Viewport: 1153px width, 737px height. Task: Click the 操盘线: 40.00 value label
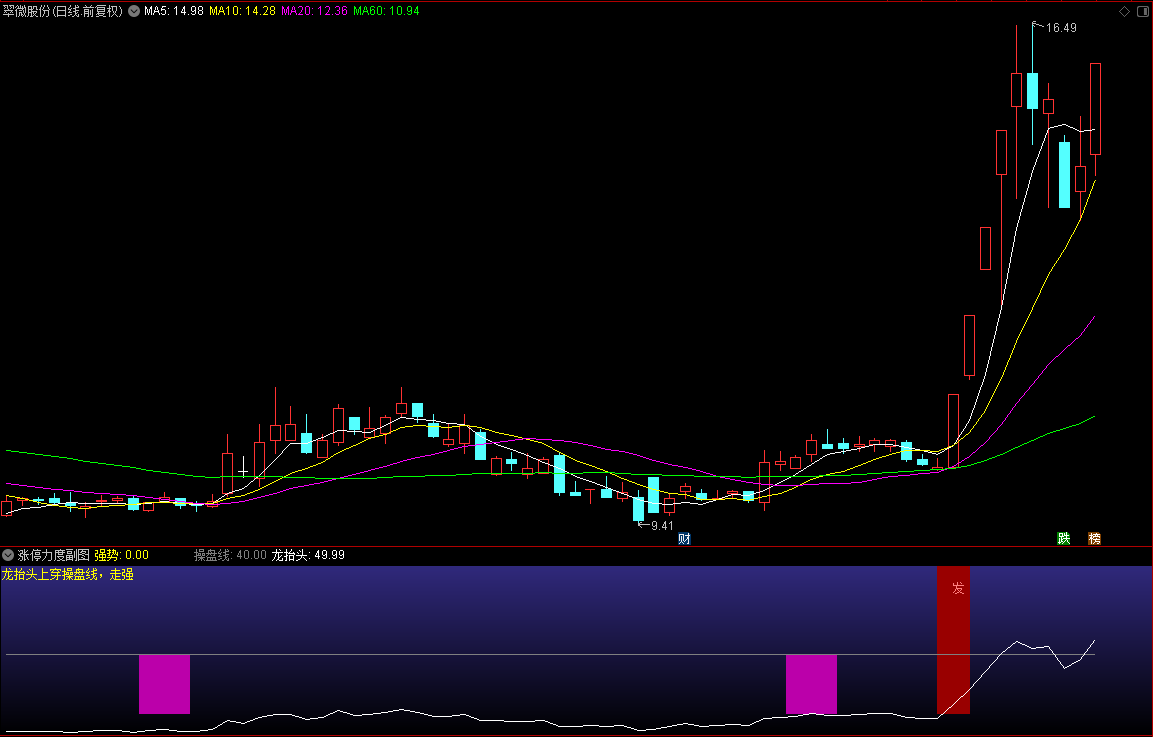pos(230,555)
